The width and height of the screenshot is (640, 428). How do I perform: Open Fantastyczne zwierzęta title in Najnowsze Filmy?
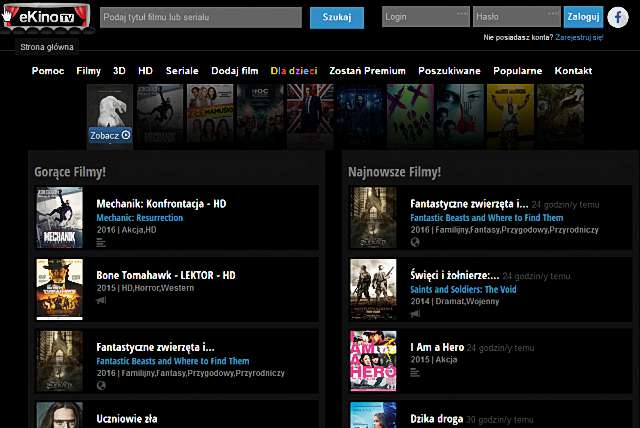coord(469,204)
